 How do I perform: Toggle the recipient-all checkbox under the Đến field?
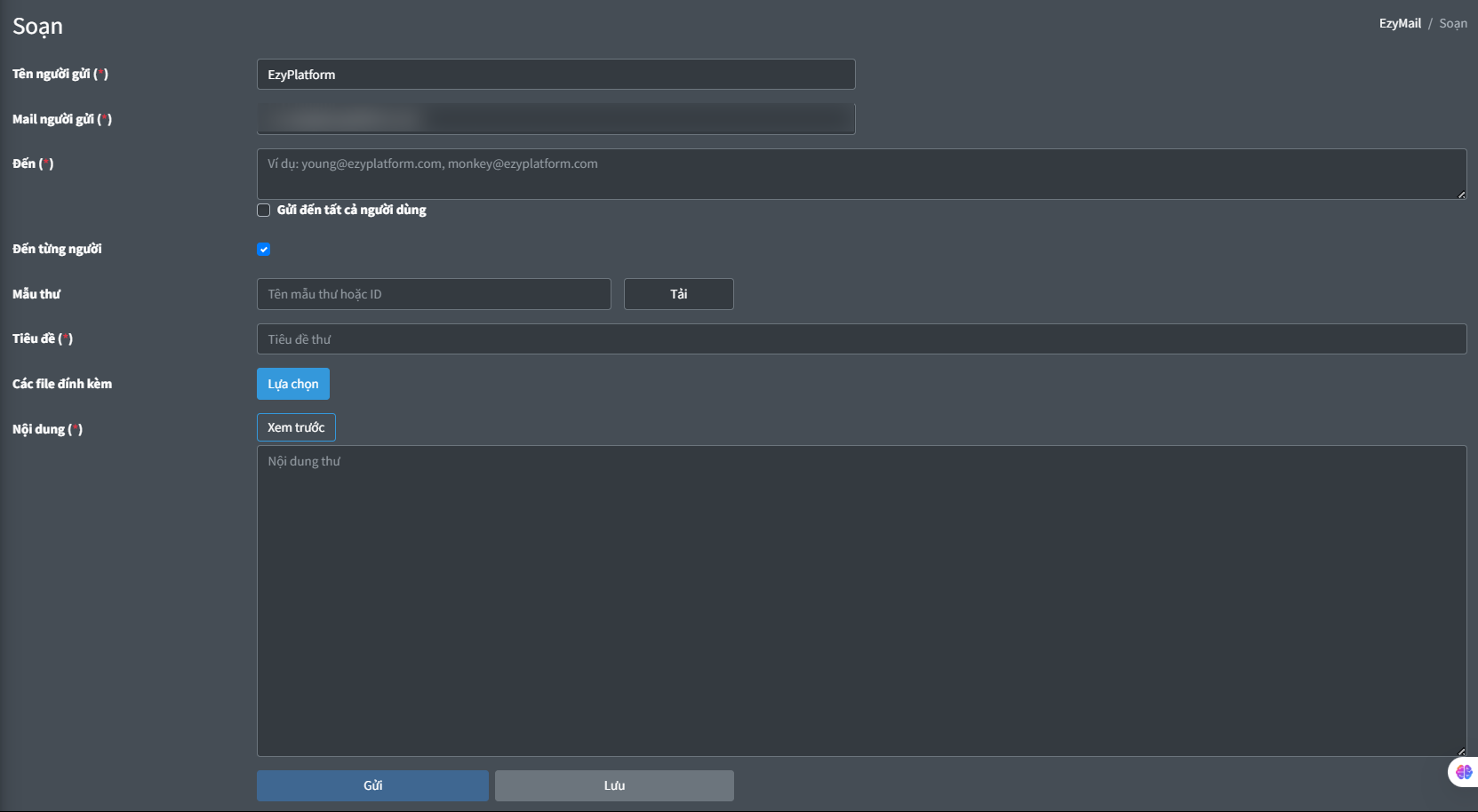[x=263, y=210]
